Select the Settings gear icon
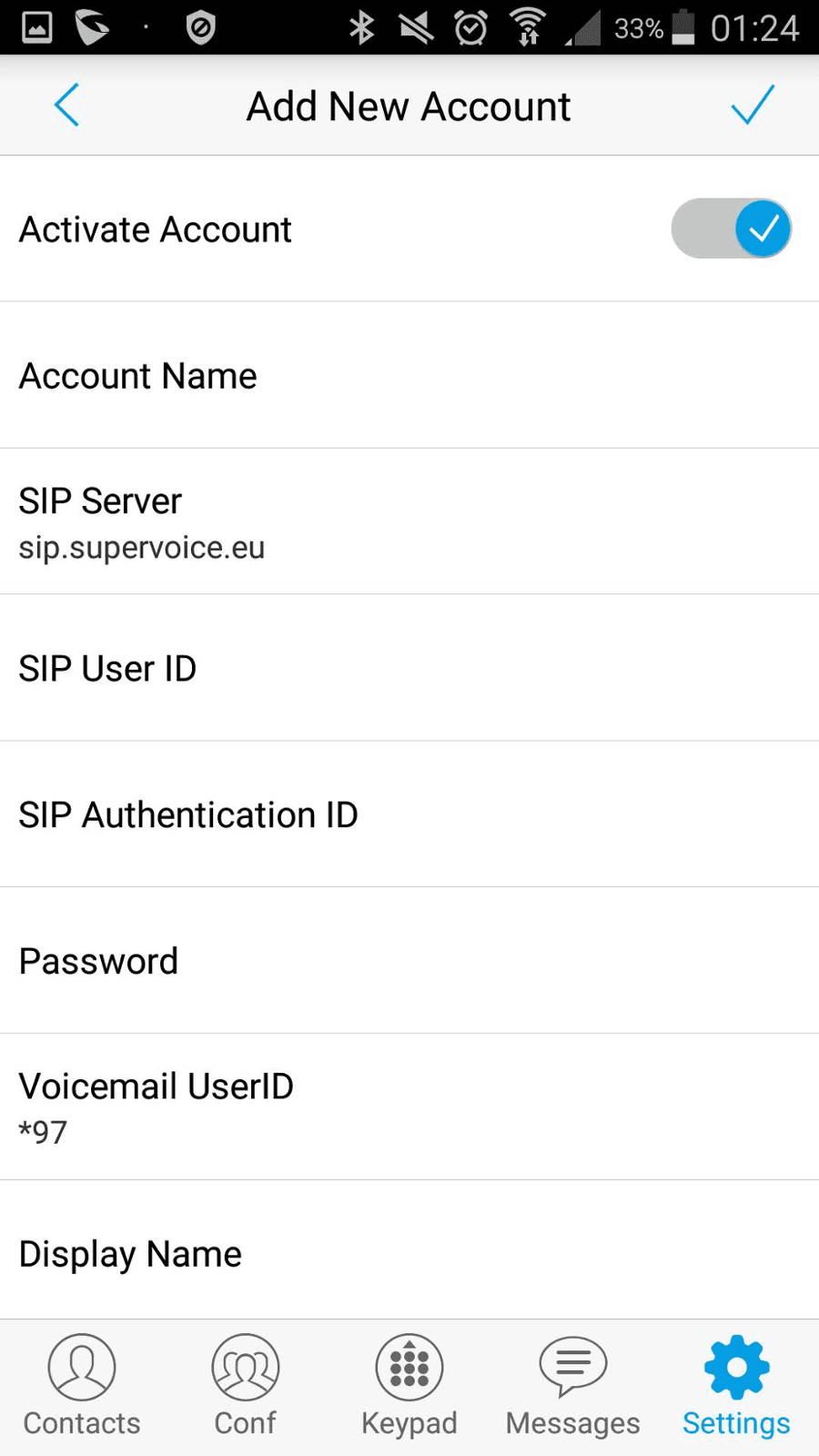The width and height of the screenshot is (819, 1456). (737, 1367)
